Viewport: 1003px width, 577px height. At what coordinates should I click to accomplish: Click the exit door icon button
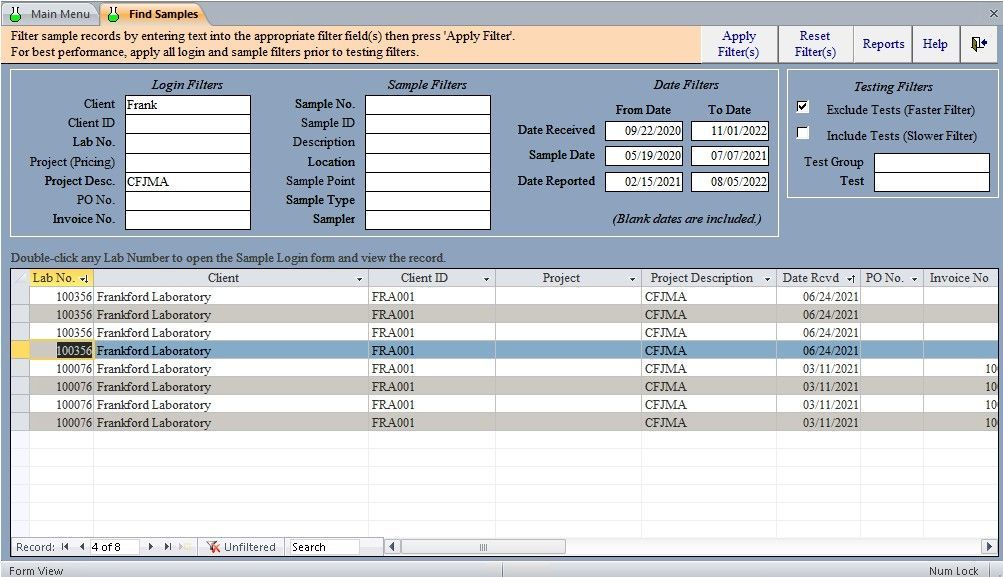tap(978, 44)
